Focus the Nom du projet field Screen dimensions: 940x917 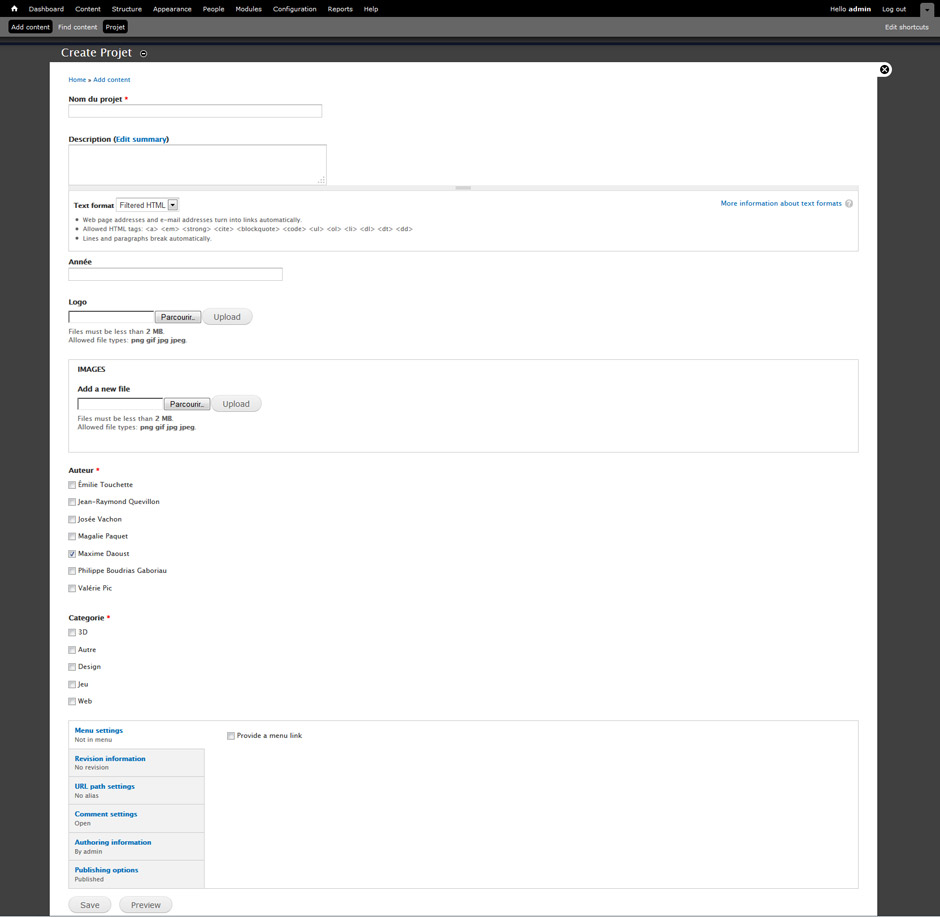coord(195,111)
